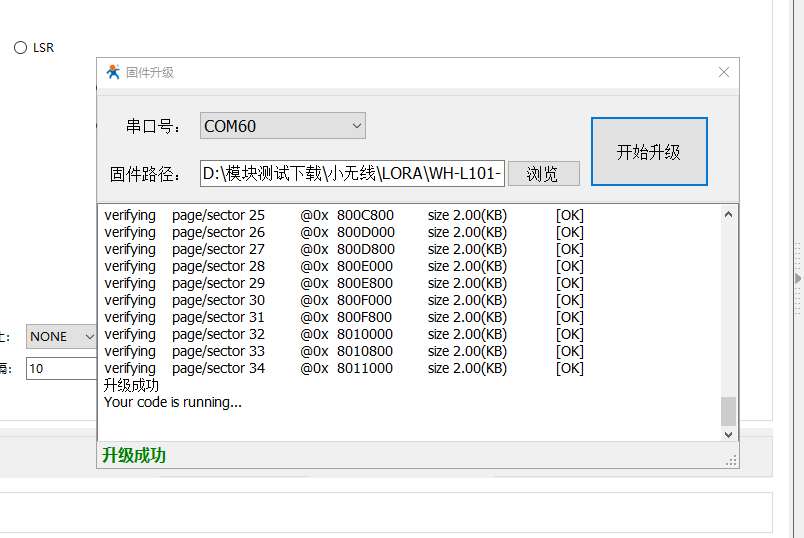Viewport: 804px width, 538px height.
Task: Click the 固件升级 title bar text
Action: tap(150, 72)
